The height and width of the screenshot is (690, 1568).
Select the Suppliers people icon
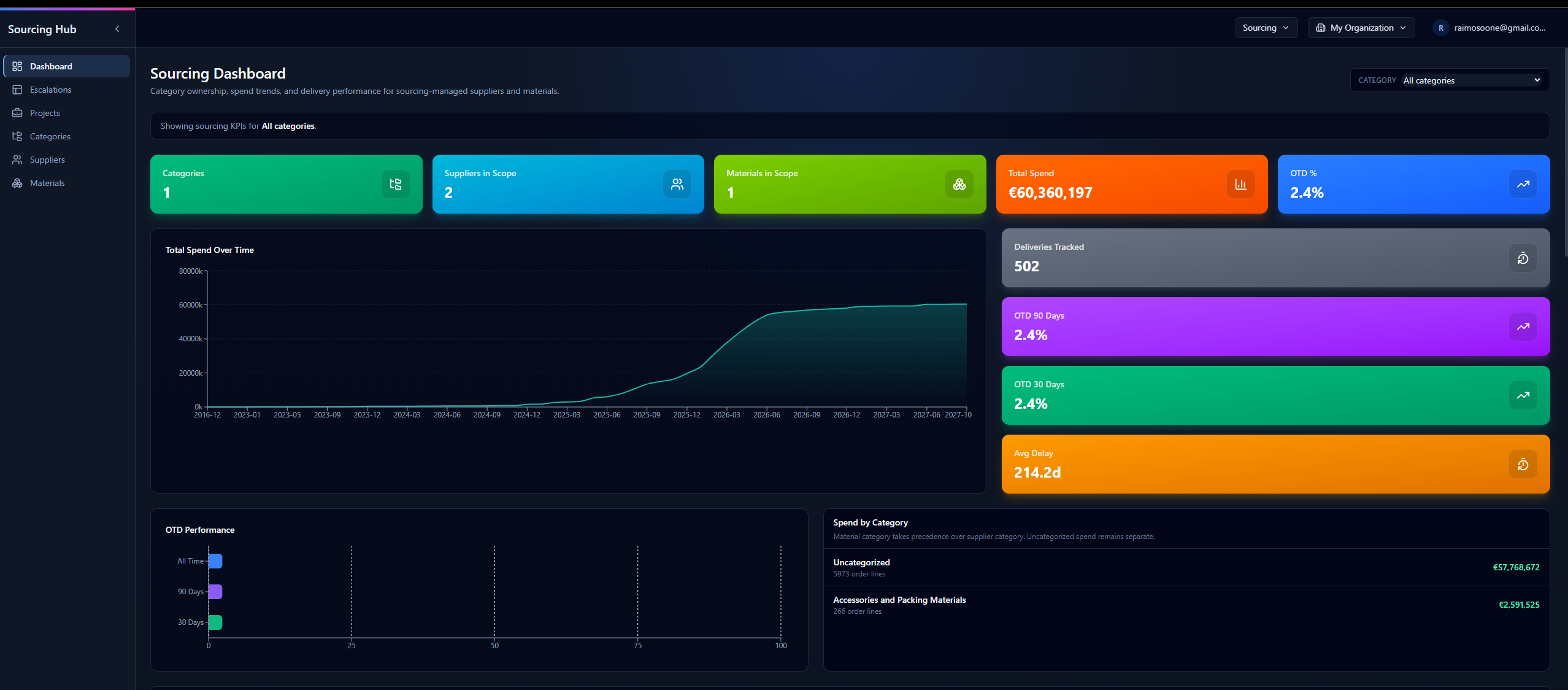tap(18, 159)
